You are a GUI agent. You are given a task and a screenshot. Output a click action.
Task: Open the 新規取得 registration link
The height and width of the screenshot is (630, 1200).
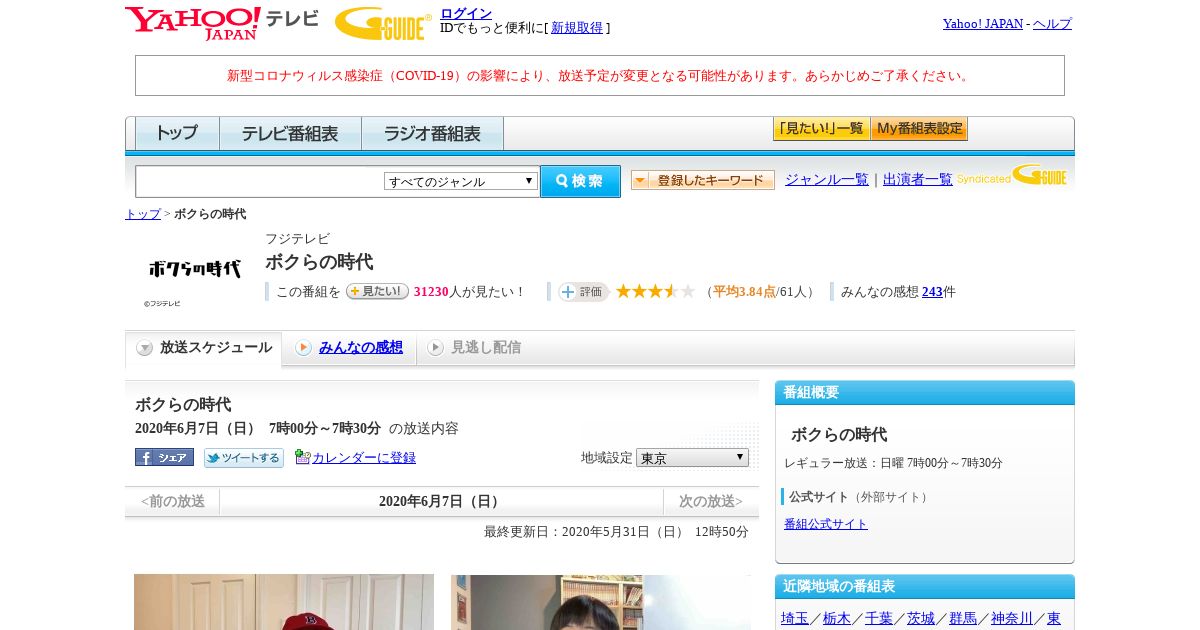(x=577, y=28)
